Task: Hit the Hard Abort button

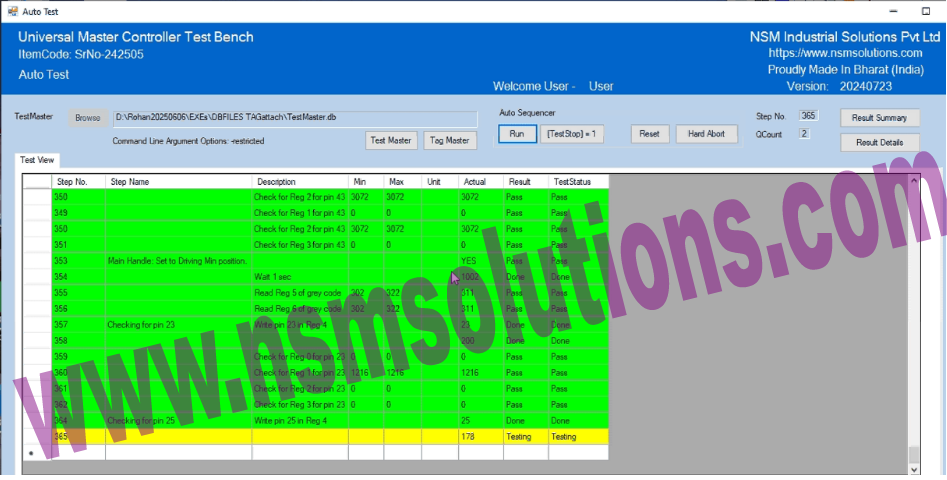Action: coord(706,134)
